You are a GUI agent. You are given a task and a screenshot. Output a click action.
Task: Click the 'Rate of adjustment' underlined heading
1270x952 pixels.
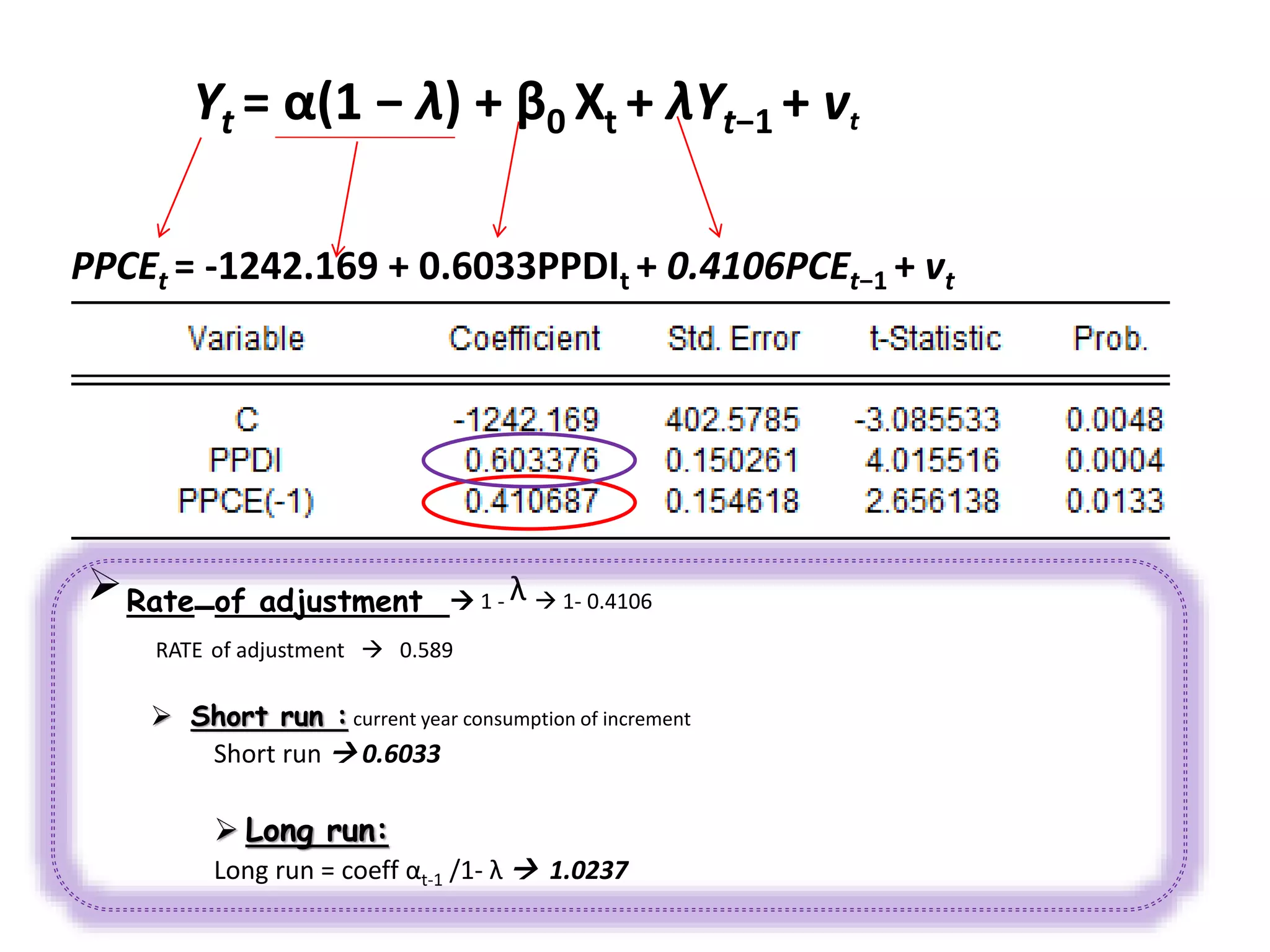[287, 602]
